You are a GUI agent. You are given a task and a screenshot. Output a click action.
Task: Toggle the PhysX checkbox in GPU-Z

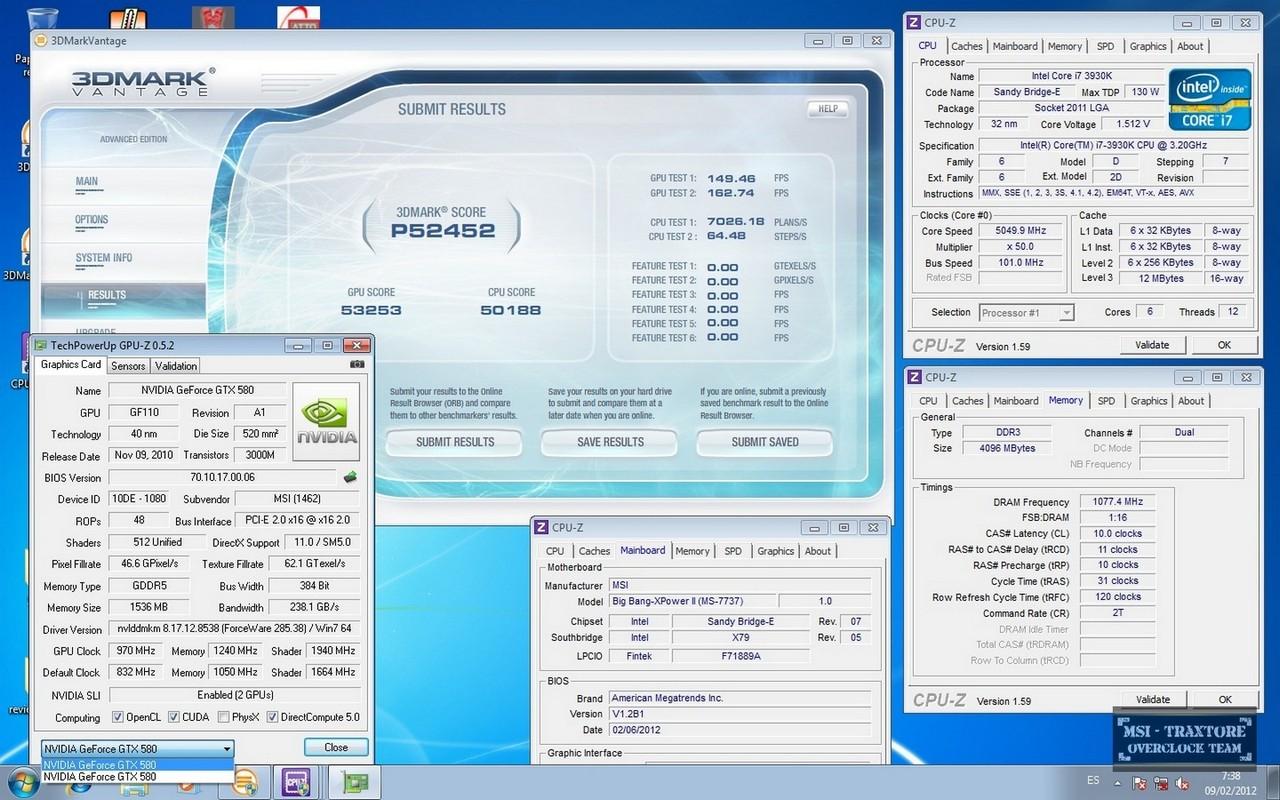[224, 717]
